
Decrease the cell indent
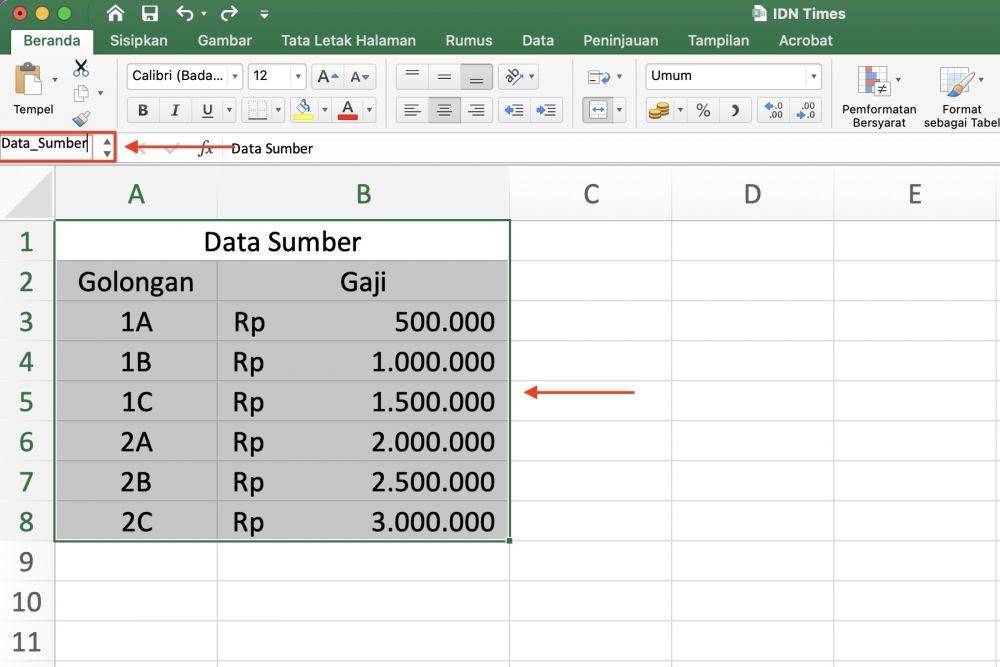514,110
